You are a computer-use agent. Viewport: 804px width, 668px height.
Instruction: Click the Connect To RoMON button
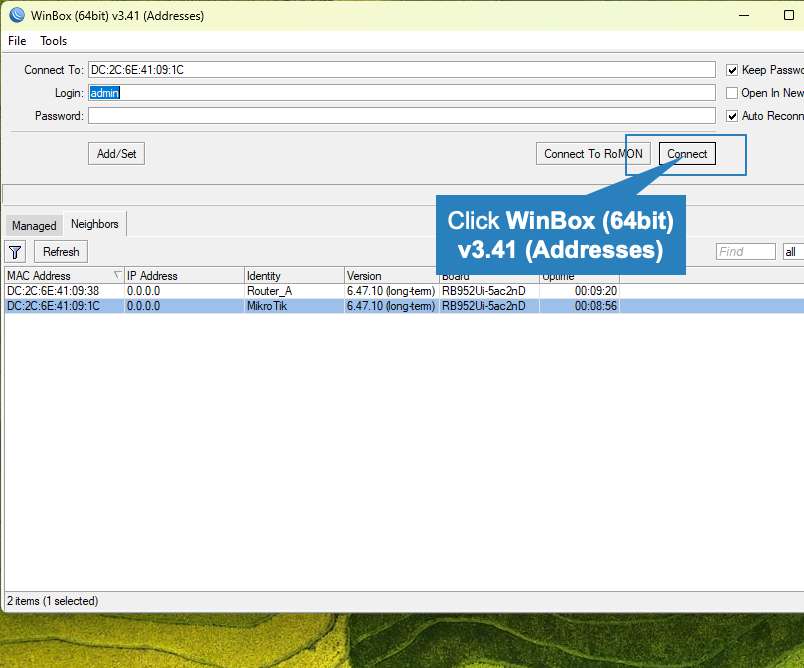593,154
